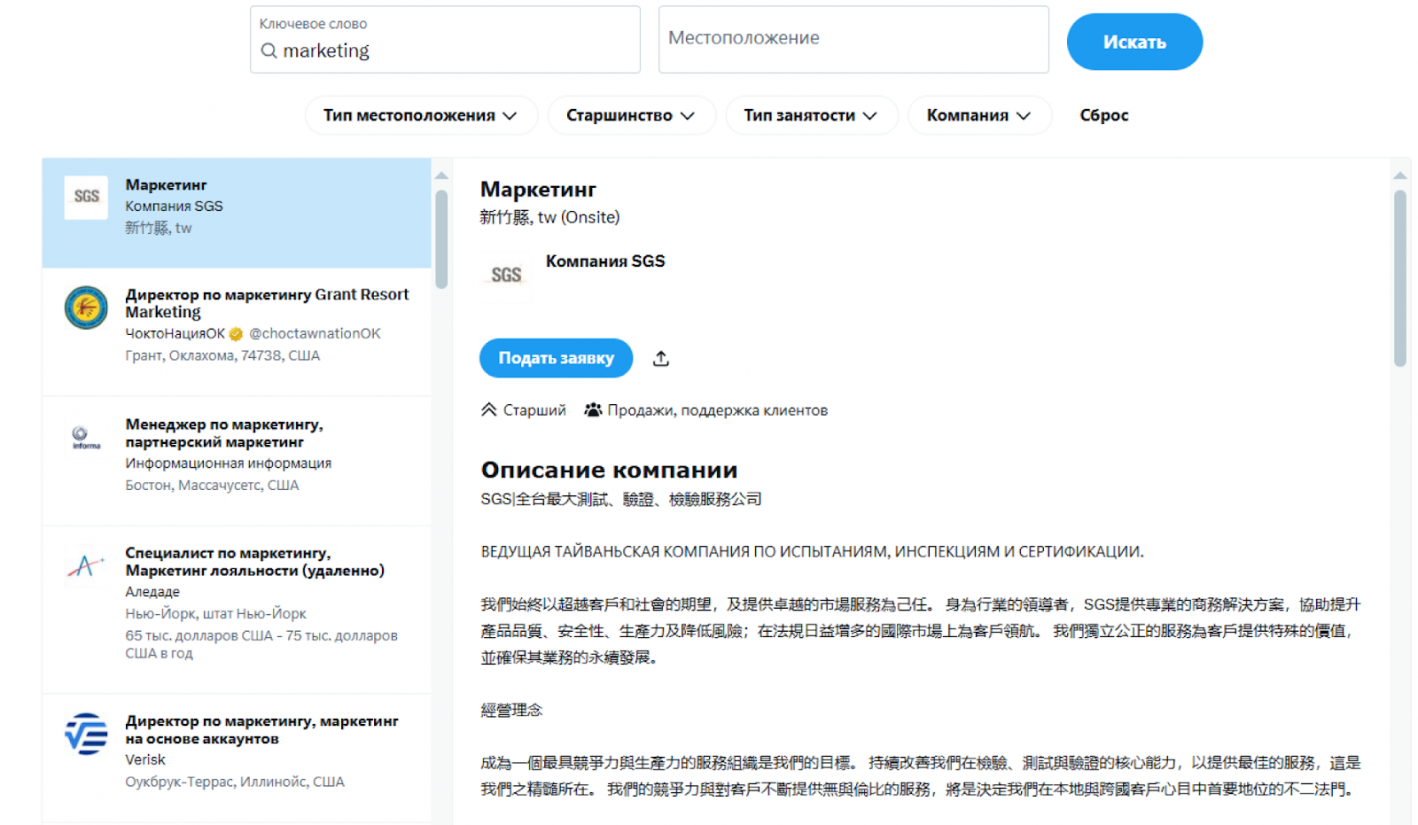Focus the Ключевое слово input field
This screenshot has width=1418, height=825.
[x=445, y=40]
